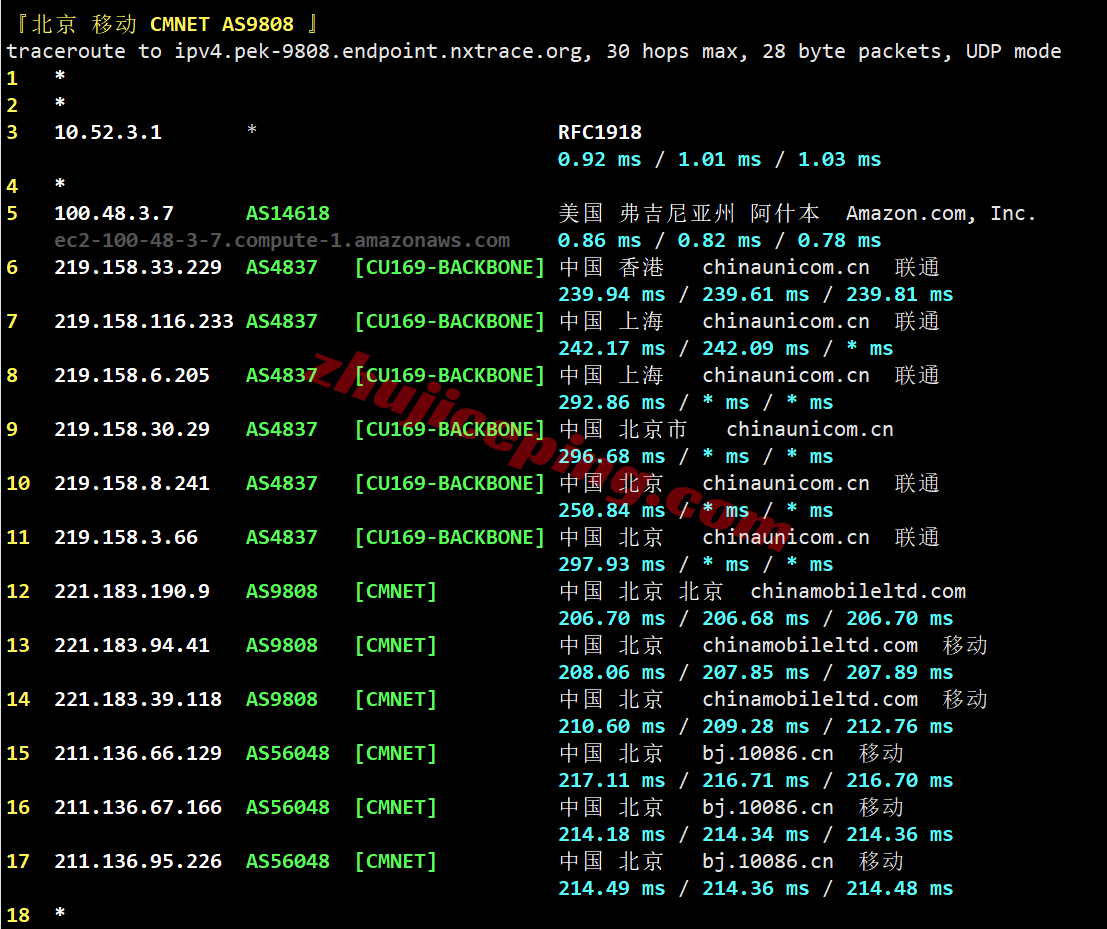Select latency value 292.86 ms

612,402
